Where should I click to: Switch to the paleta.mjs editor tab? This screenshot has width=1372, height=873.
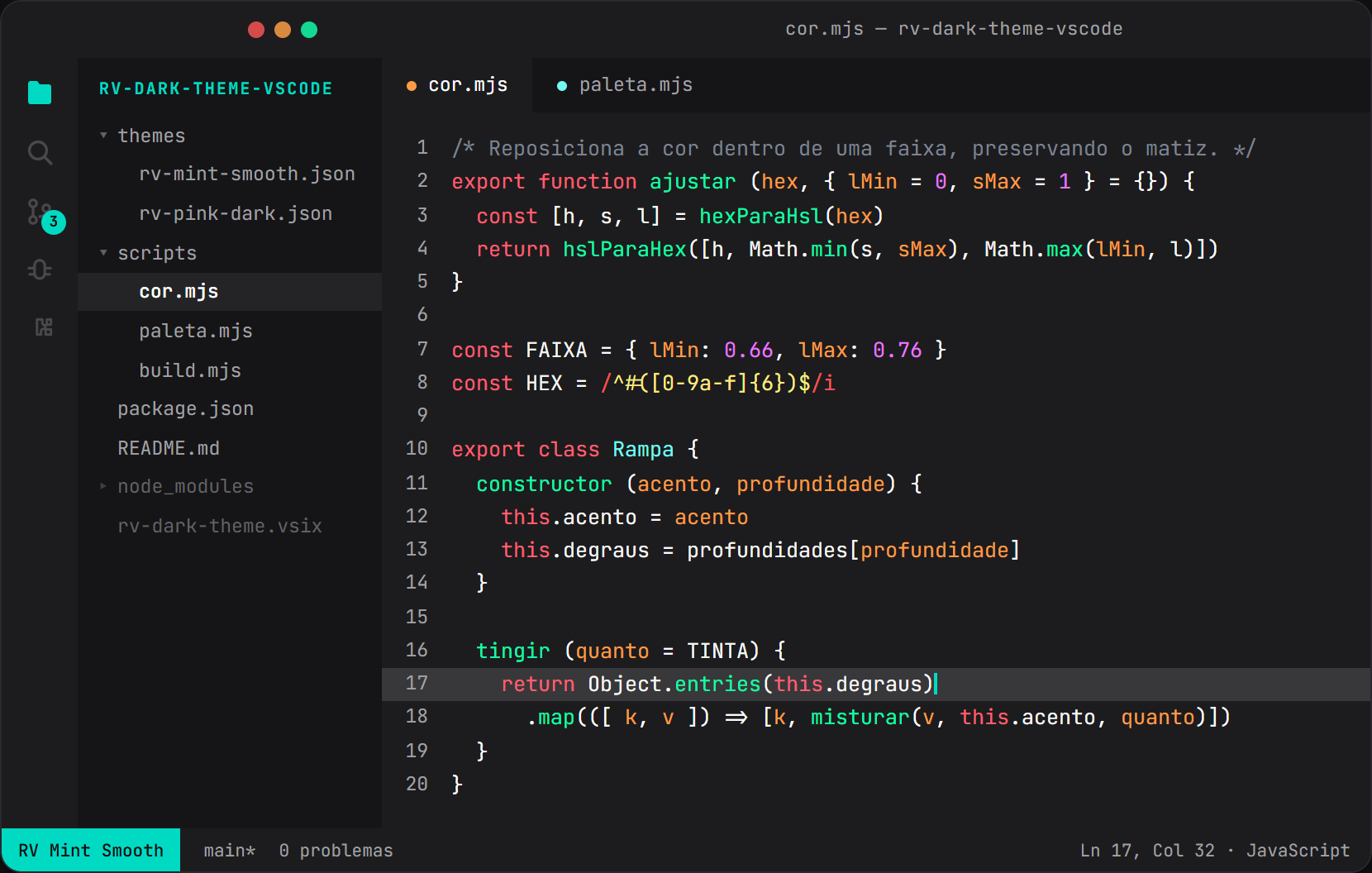coord(626,85)
